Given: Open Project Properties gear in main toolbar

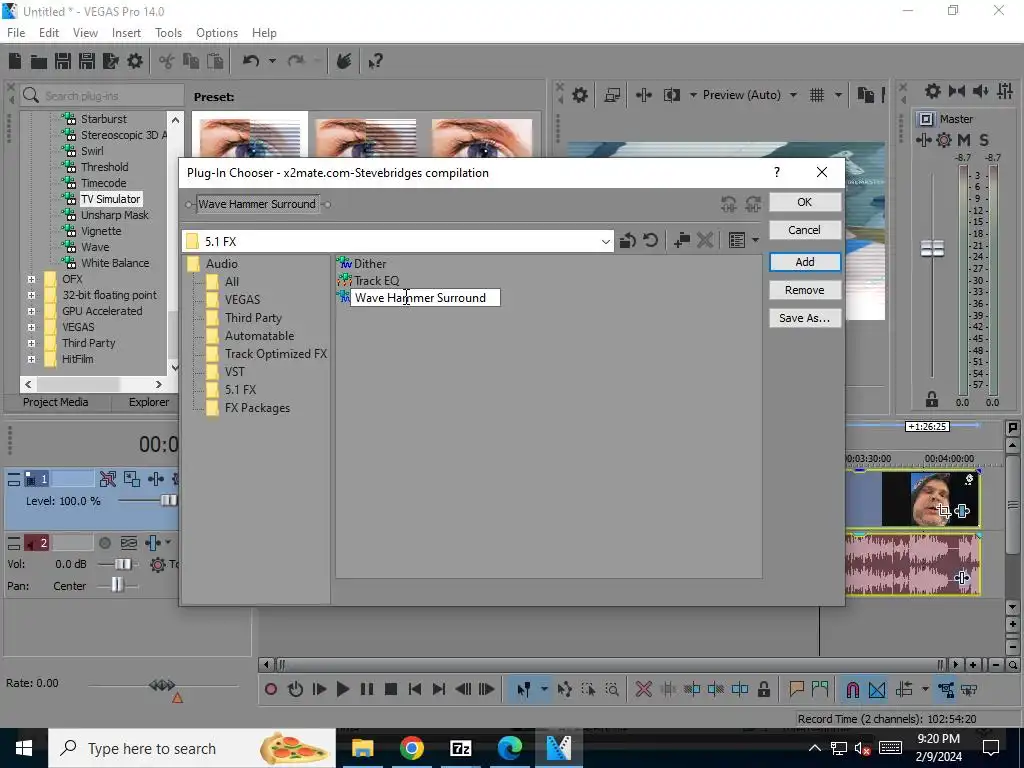Looking at the screenshot, I should (135, 61).
